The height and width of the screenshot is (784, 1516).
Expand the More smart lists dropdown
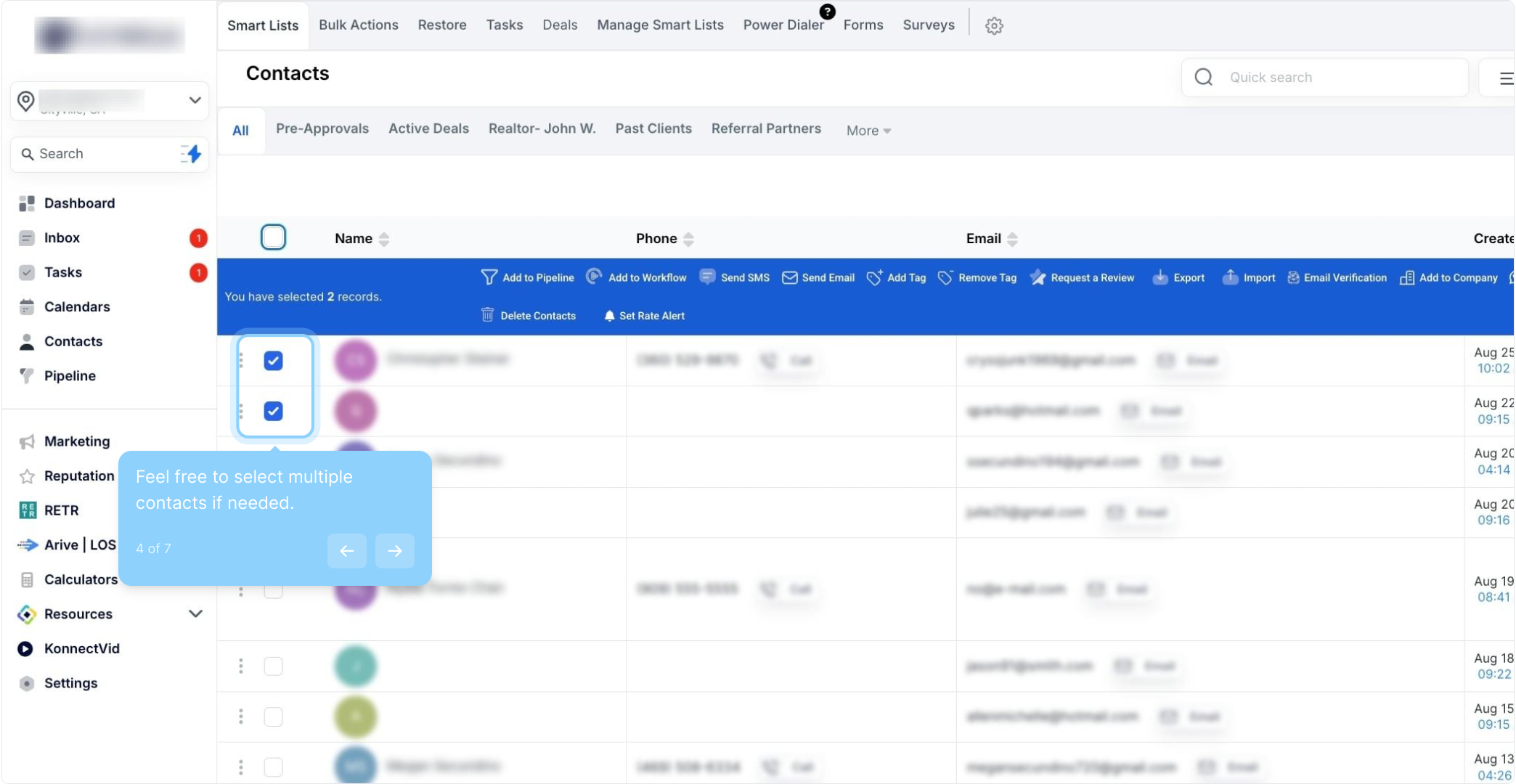(868, 131)
